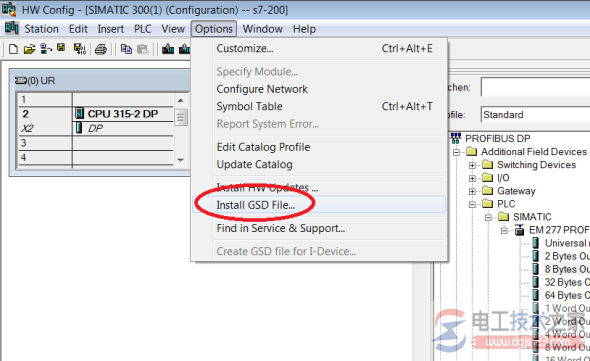The height and width of the screenshot is (361, 590).
Task: Click the SIMATIC folder icon
Action: point(503,216)
